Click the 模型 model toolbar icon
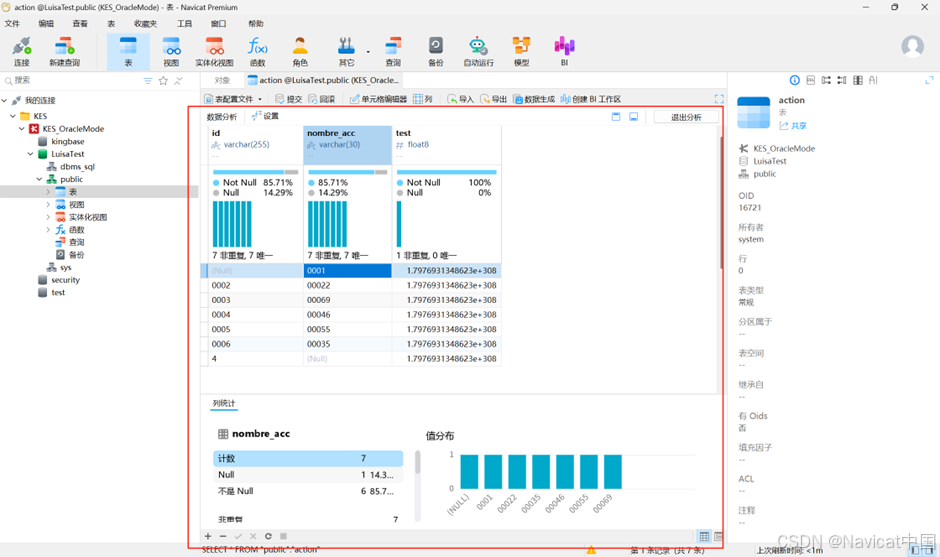This screenshot has width=940, height=557. pyautogui.click(x=522, y=52)
